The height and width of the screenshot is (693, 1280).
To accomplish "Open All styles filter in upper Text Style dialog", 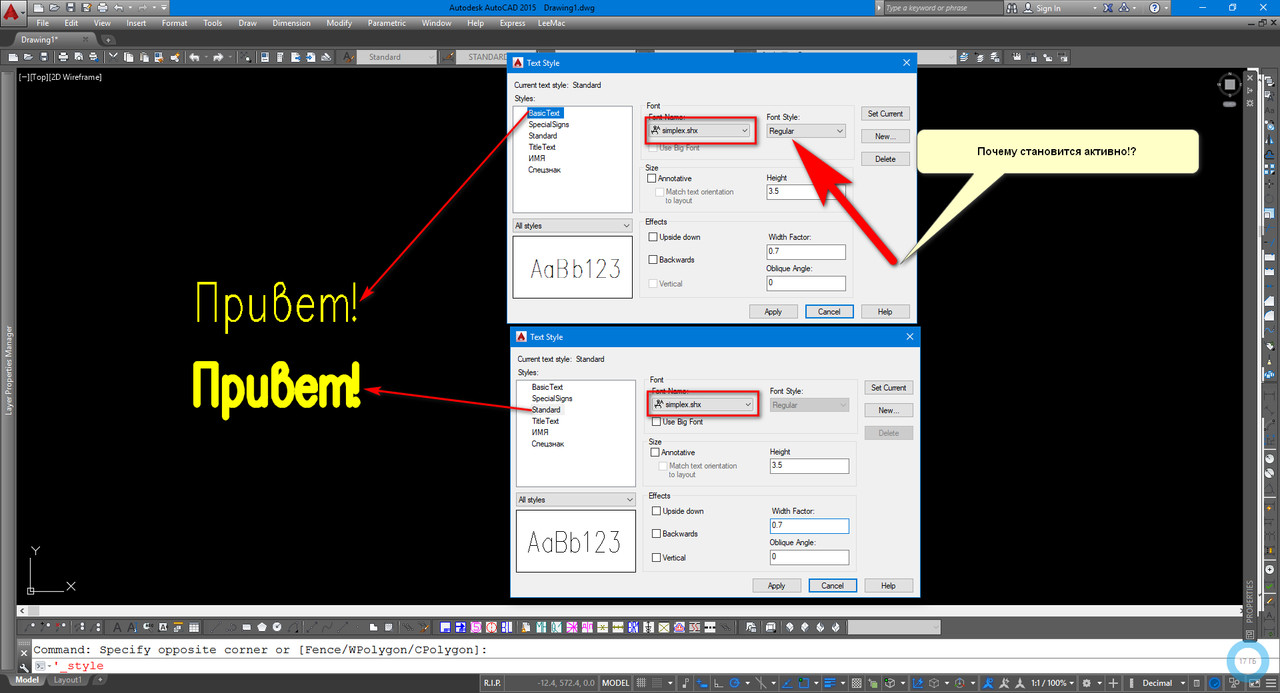I will point(573,226).
